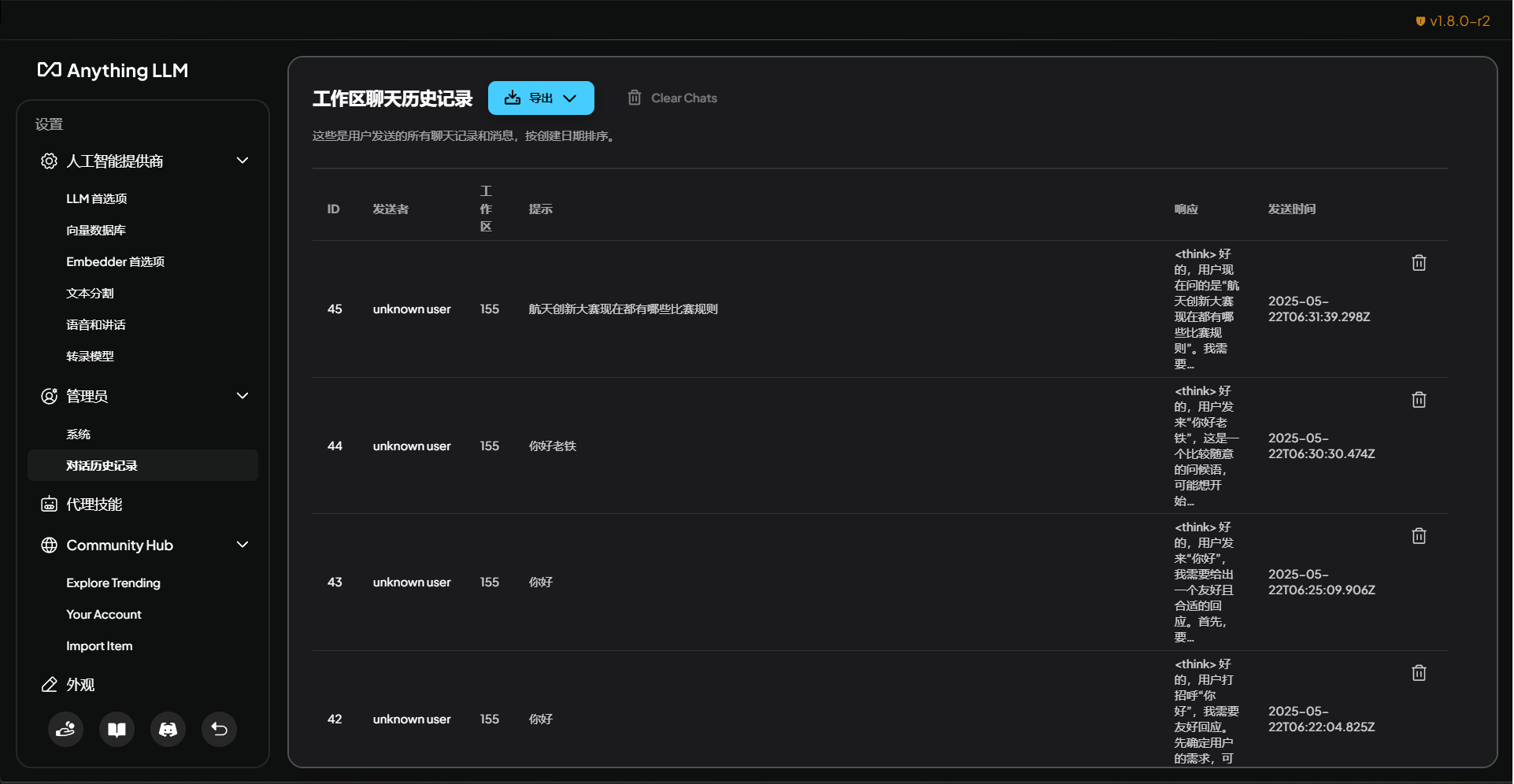Open the support hand-heart icon at sidebar bottom
1514x784 pixels.
click(66, 729)
